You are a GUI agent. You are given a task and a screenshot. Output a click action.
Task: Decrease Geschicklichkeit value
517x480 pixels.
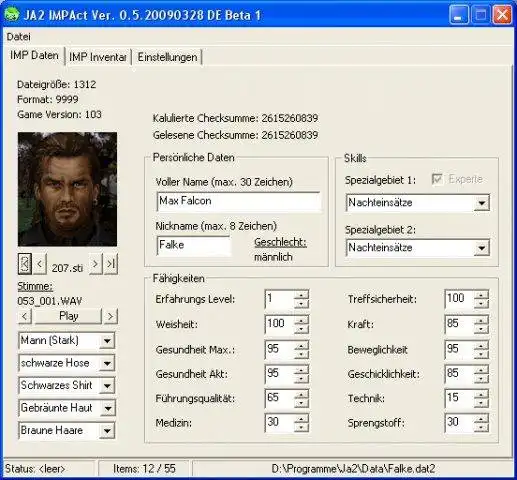(x=481, y=379)
